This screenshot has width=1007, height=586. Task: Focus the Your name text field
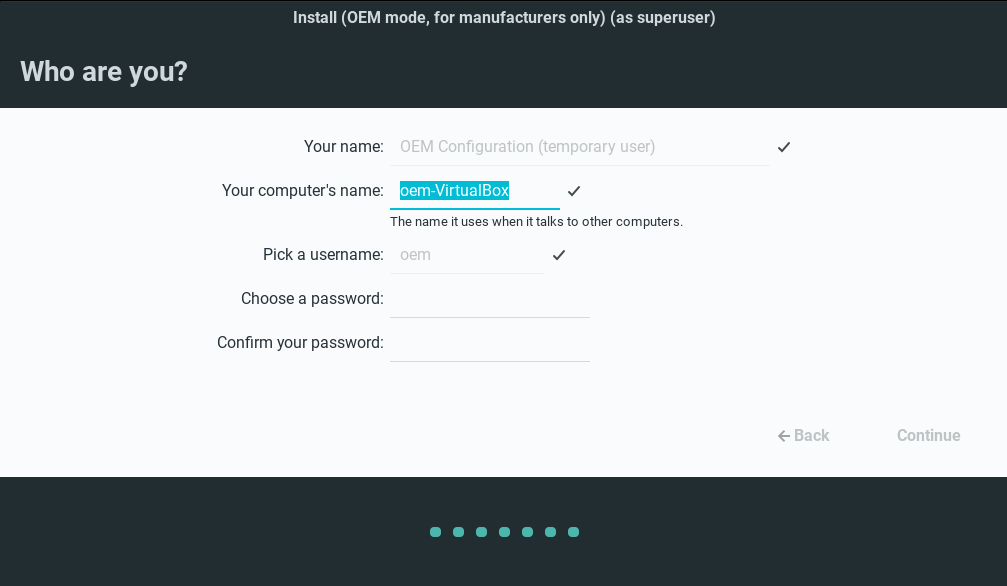click(x=578, y=147)
